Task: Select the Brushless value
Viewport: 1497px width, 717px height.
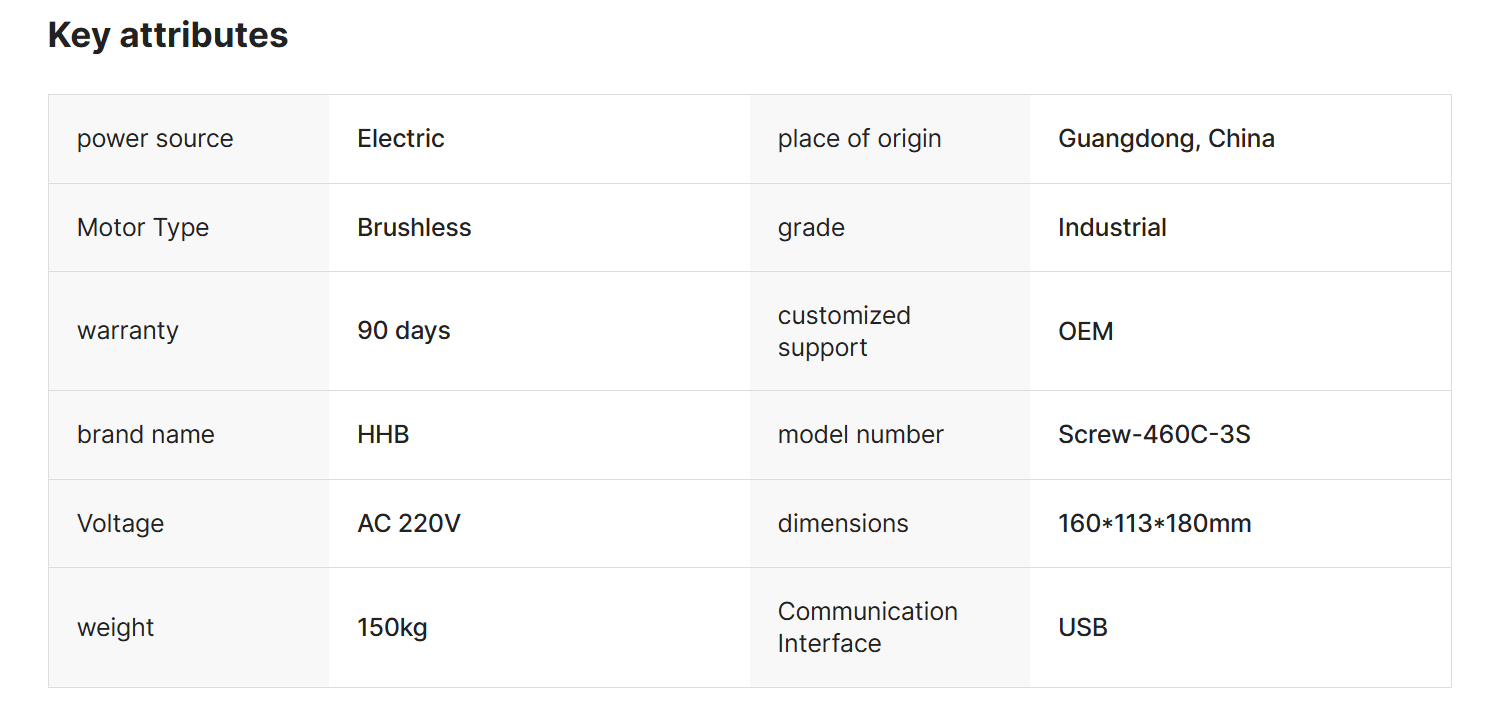Action: [x=414, y=228]
